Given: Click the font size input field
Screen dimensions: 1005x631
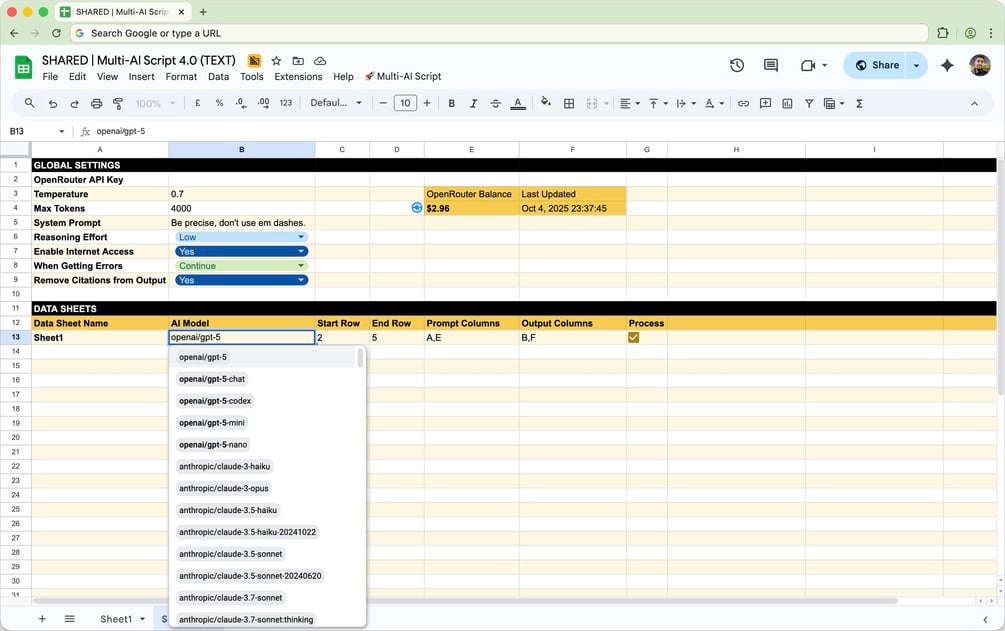Looking at the screenshot, I should (405, 103).
